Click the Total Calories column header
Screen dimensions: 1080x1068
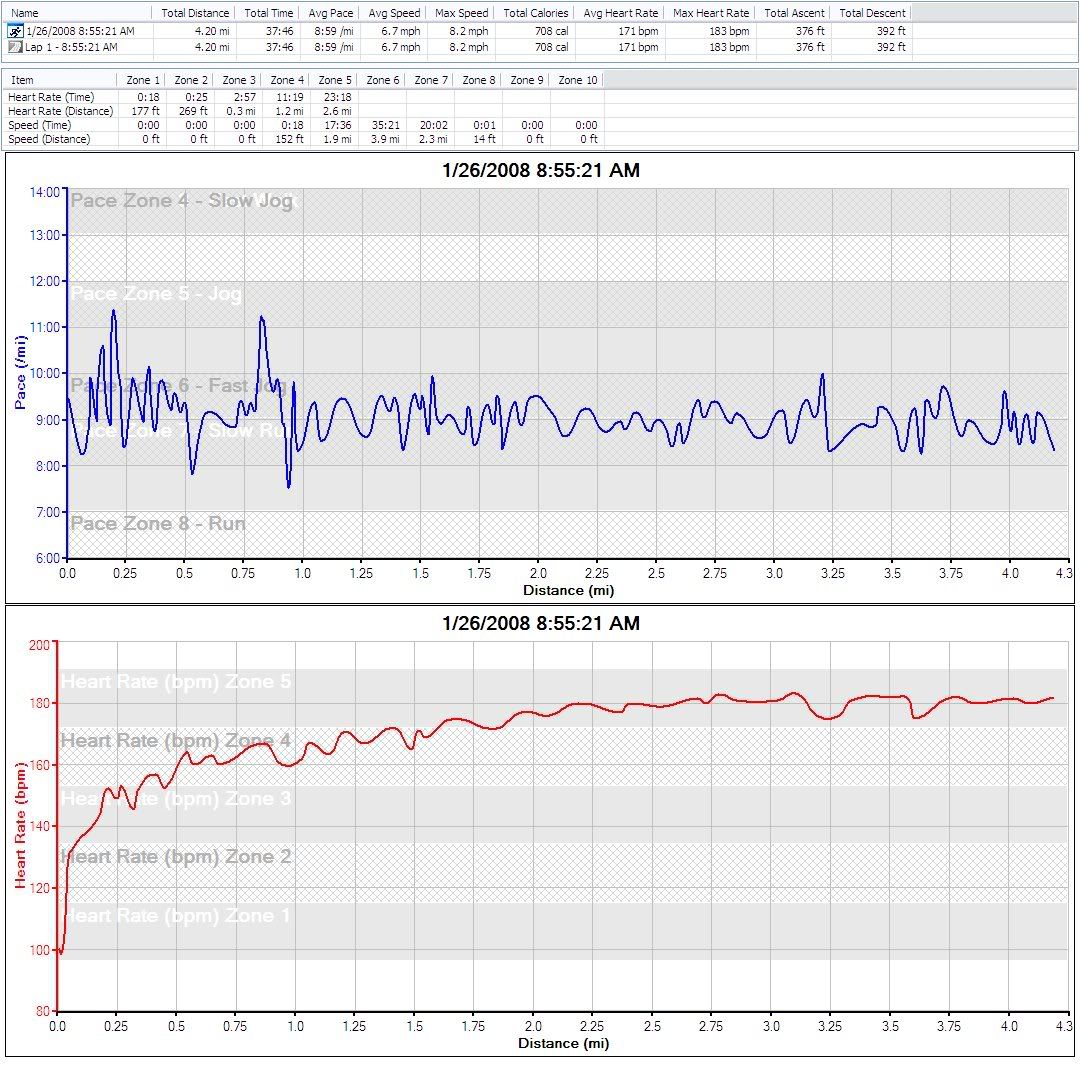click(535, 13)
